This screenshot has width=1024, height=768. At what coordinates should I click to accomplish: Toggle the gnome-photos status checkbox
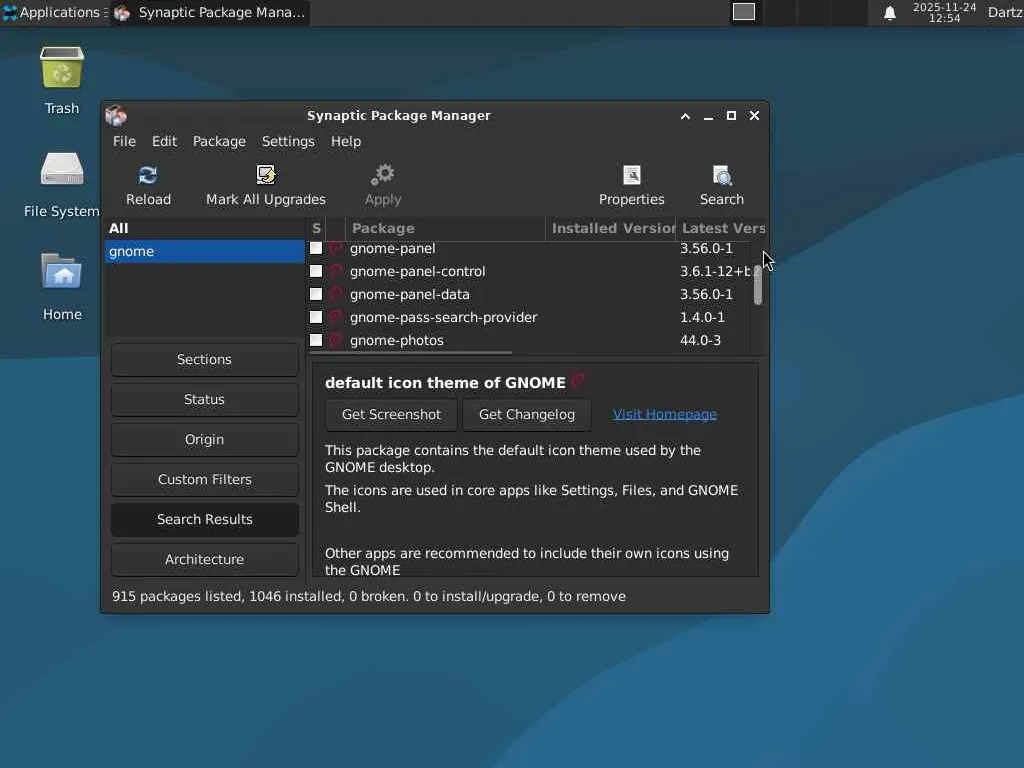(x=316, y=340)
